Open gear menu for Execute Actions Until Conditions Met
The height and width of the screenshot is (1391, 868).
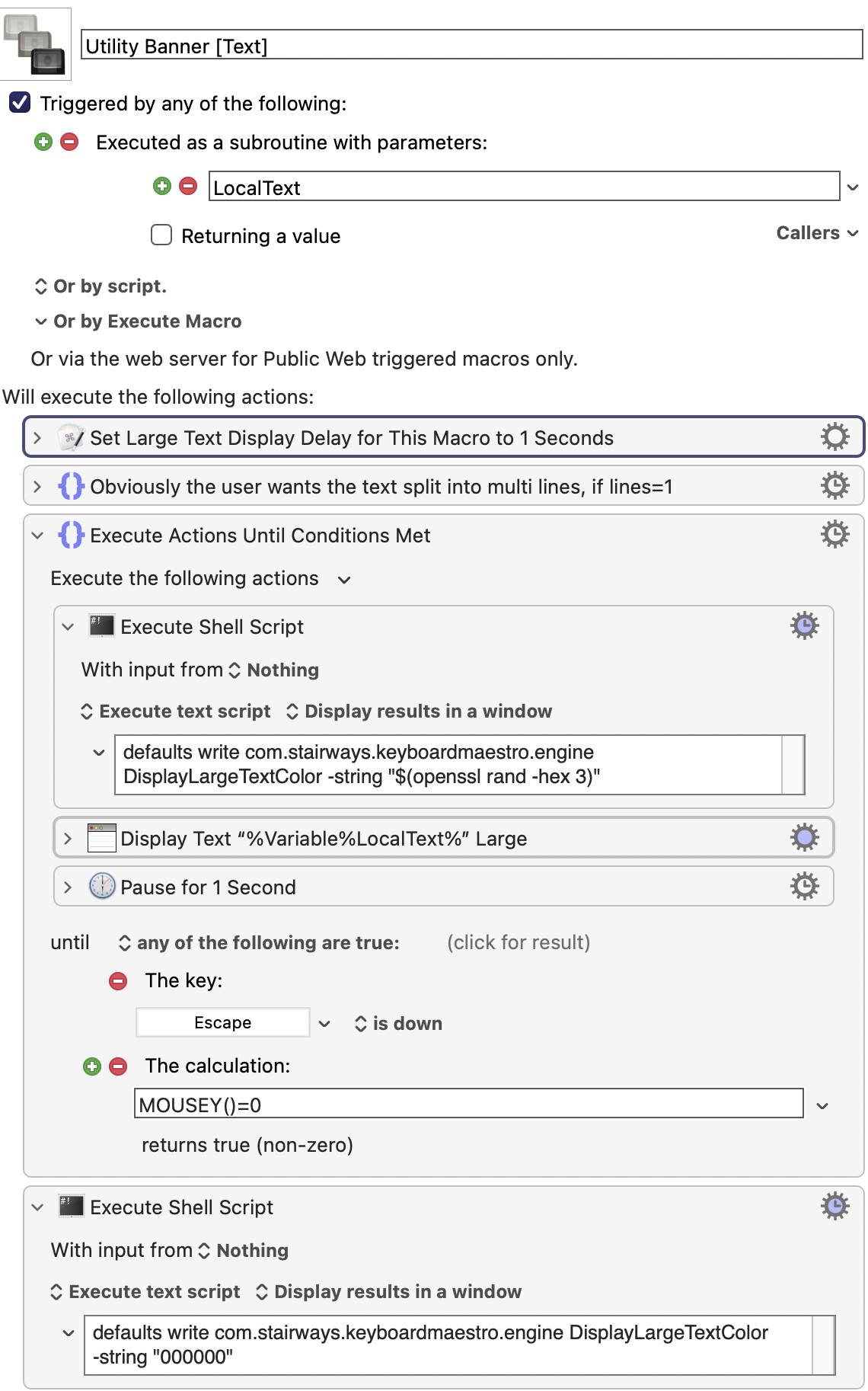point(834,535)
